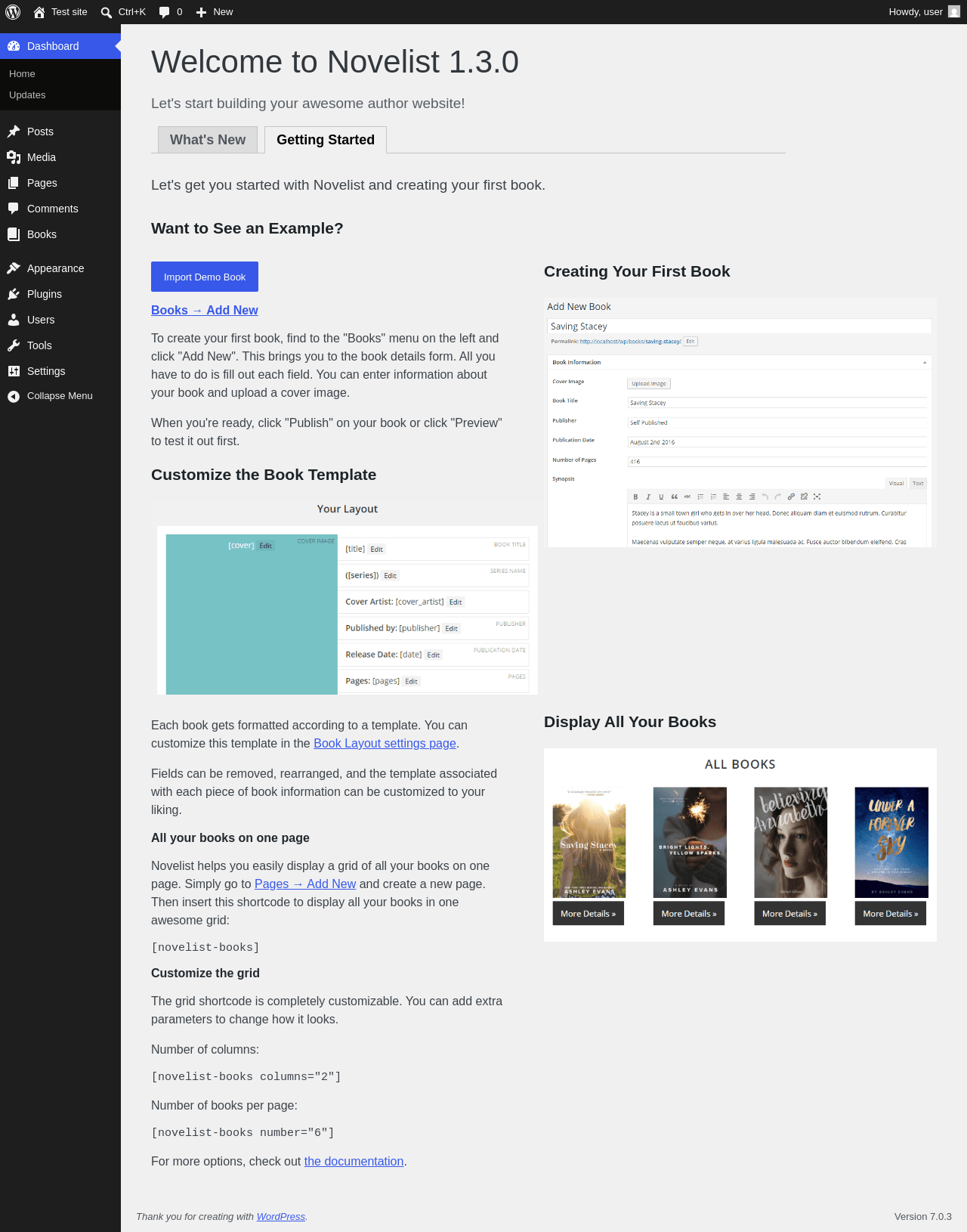Click the user avatar next to Howdy
This screenshot has height=1232, width=967.
coord(954,12)
